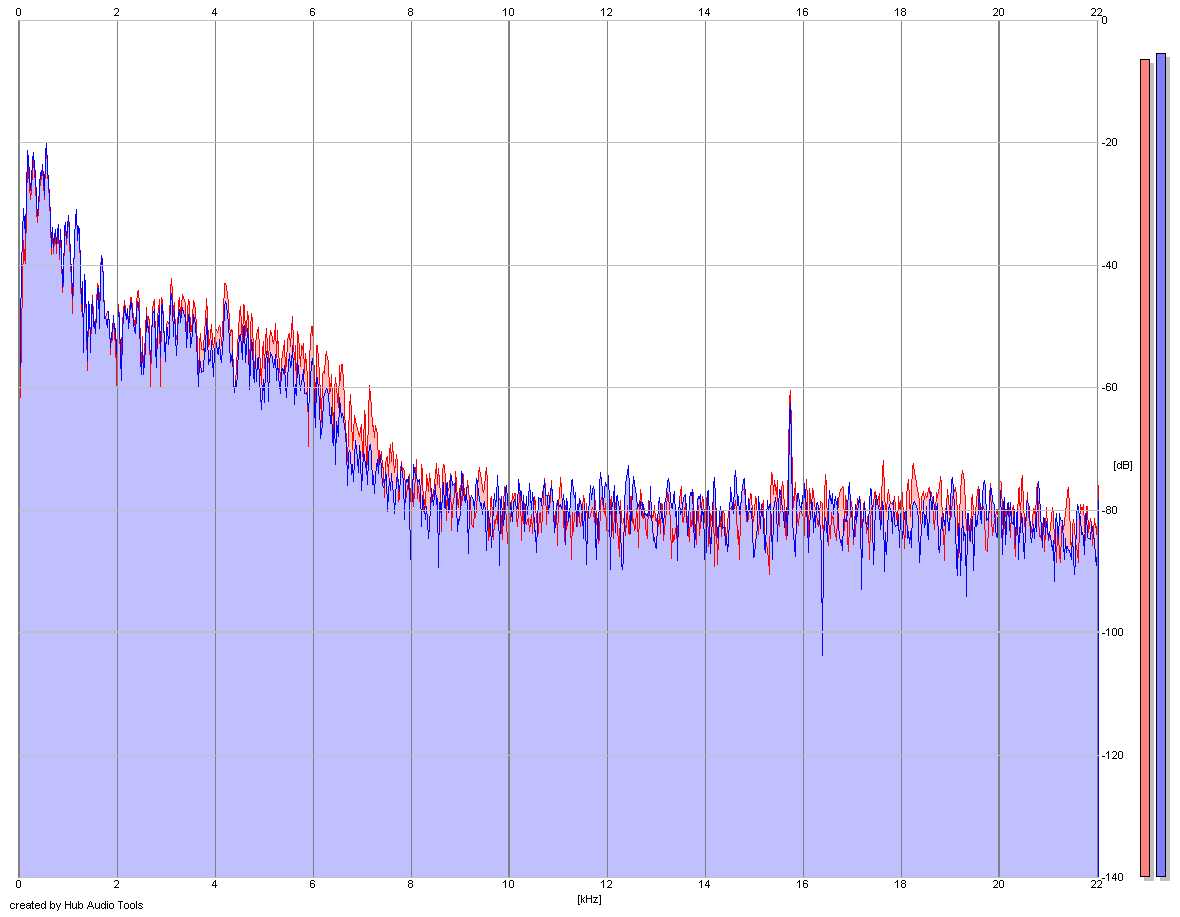1180x917 pixels.
Task: Click the 10 kHz label on bottom axis
Action: tap(509, 885)
